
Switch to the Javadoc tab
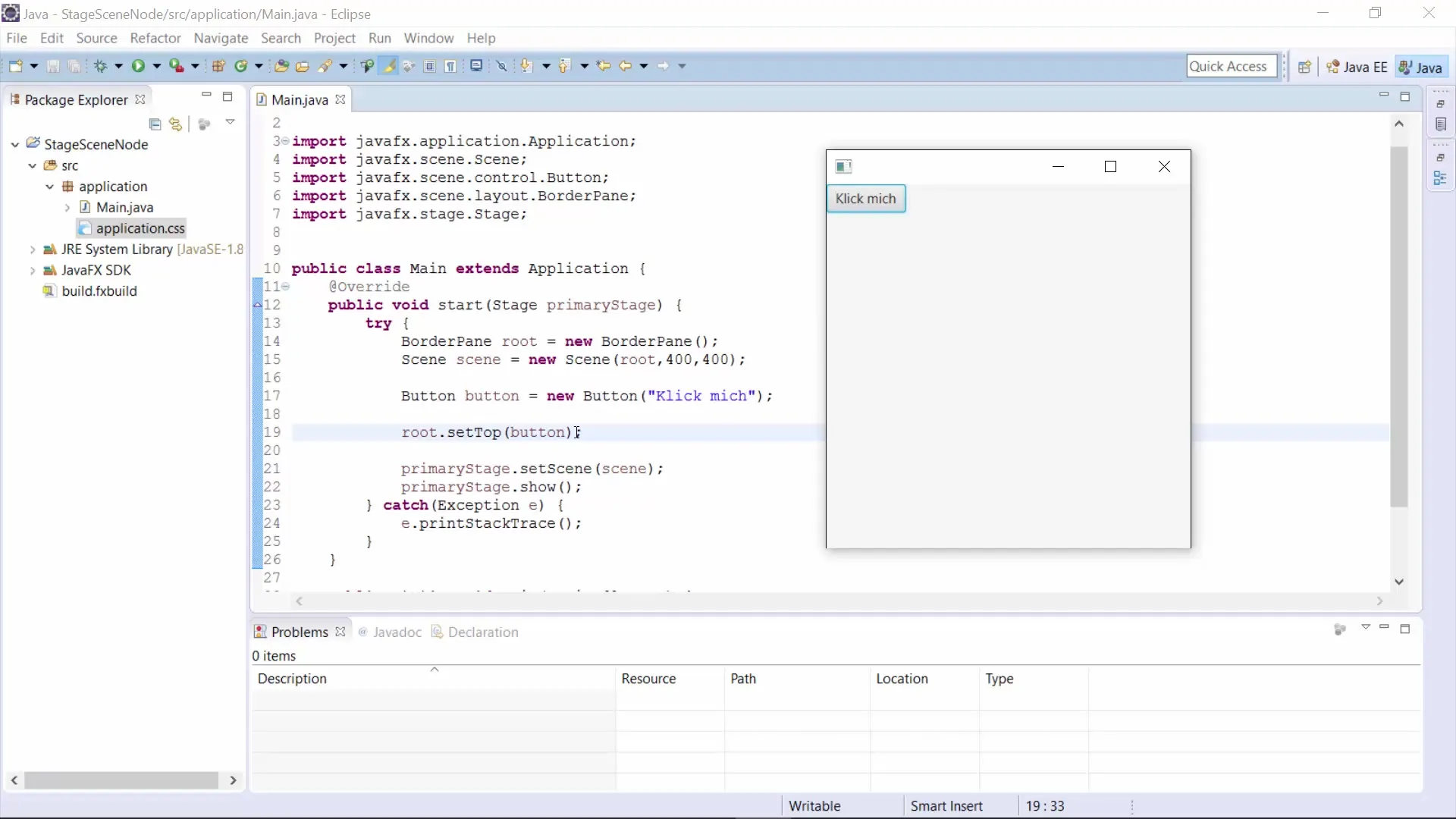click(x=390, y=632)
